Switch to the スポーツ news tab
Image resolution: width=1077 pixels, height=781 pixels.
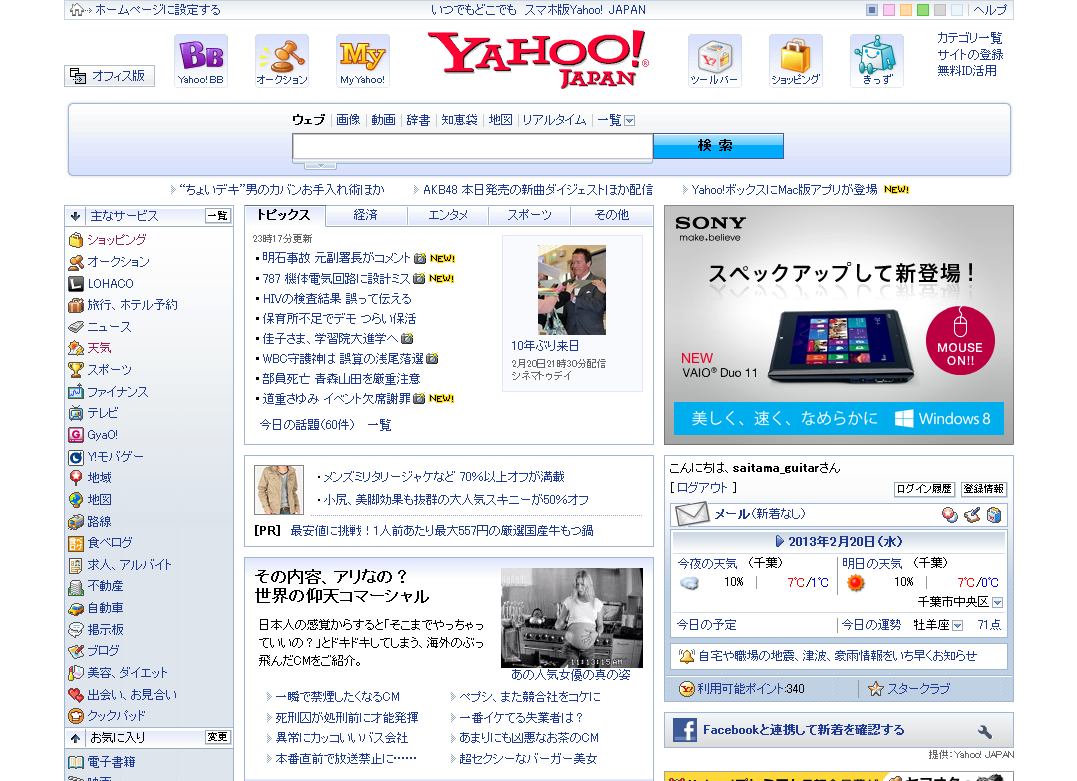[x=529, y=215]
